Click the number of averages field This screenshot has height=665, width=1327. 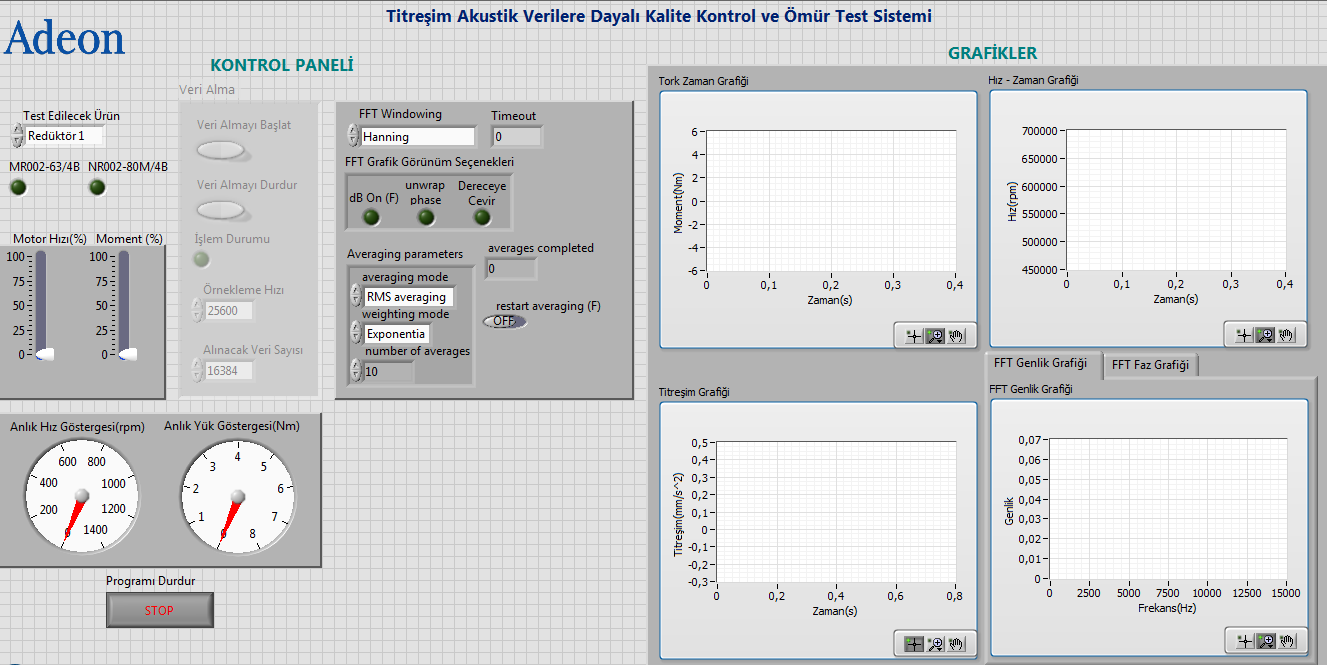388,371
